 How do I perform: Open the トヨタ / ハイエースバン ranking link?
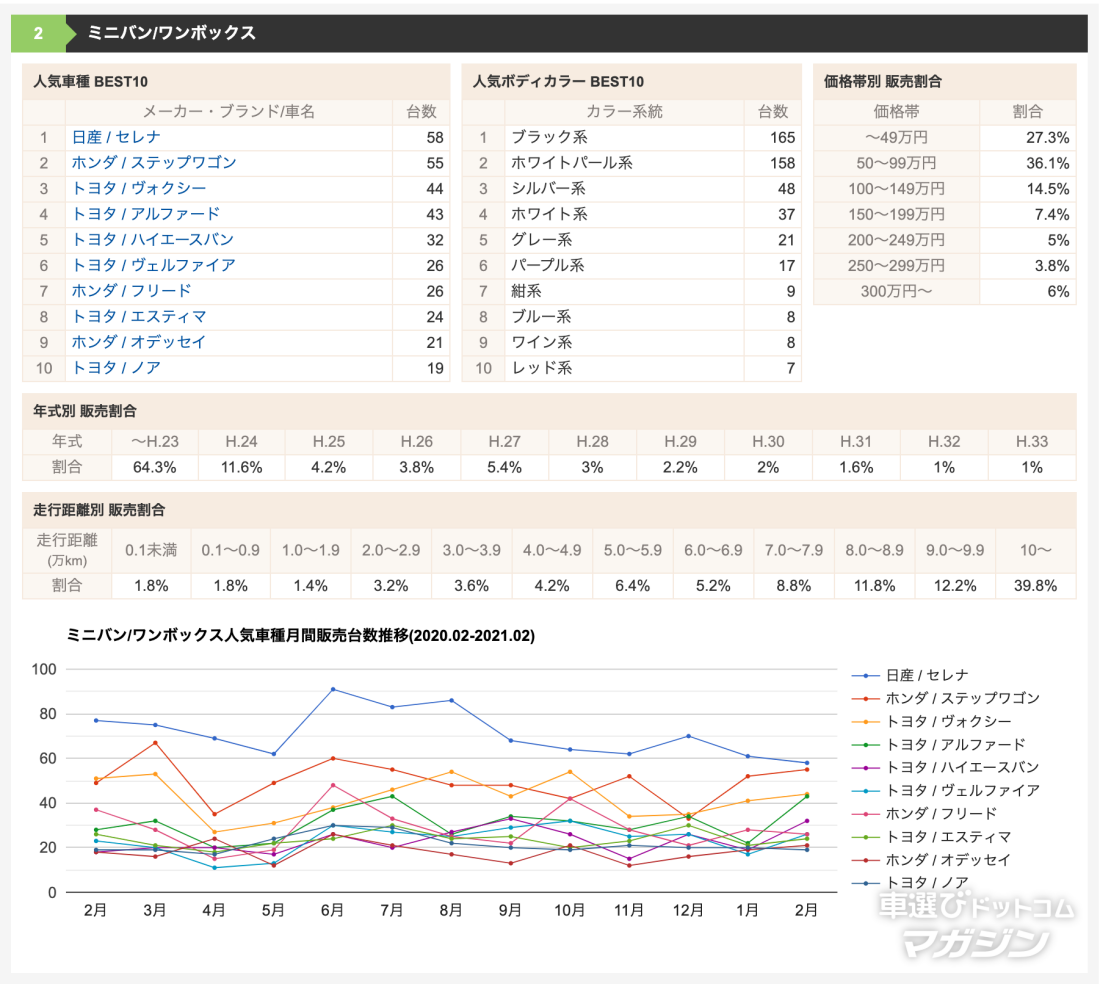click(x=153, y=240)
